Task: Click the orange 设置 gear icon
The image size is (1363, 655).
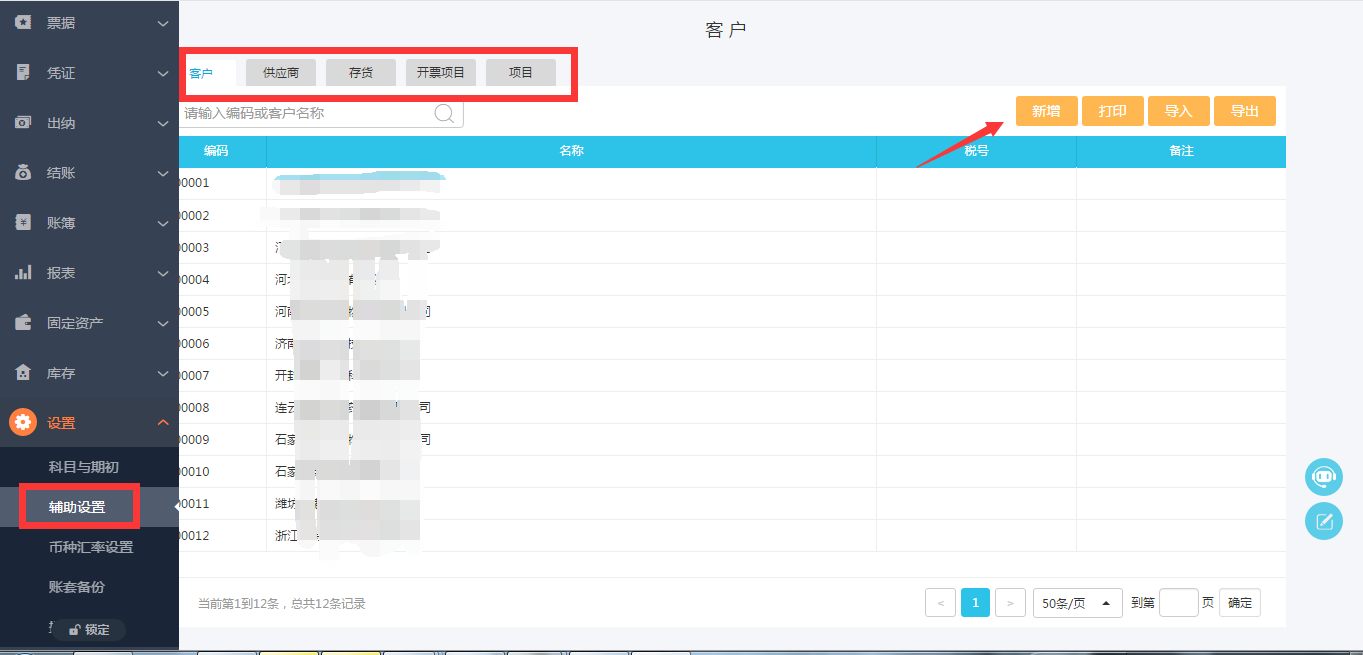Action: [23, 422]
